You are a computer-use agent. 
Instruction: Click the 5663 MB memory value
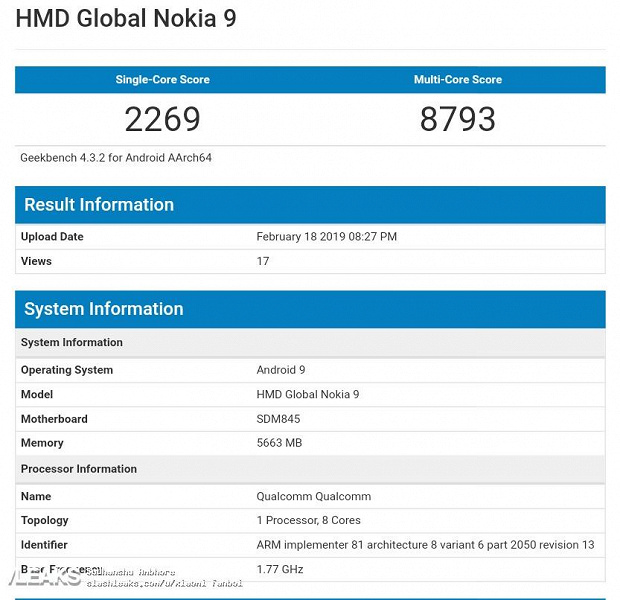coord(280,443)
